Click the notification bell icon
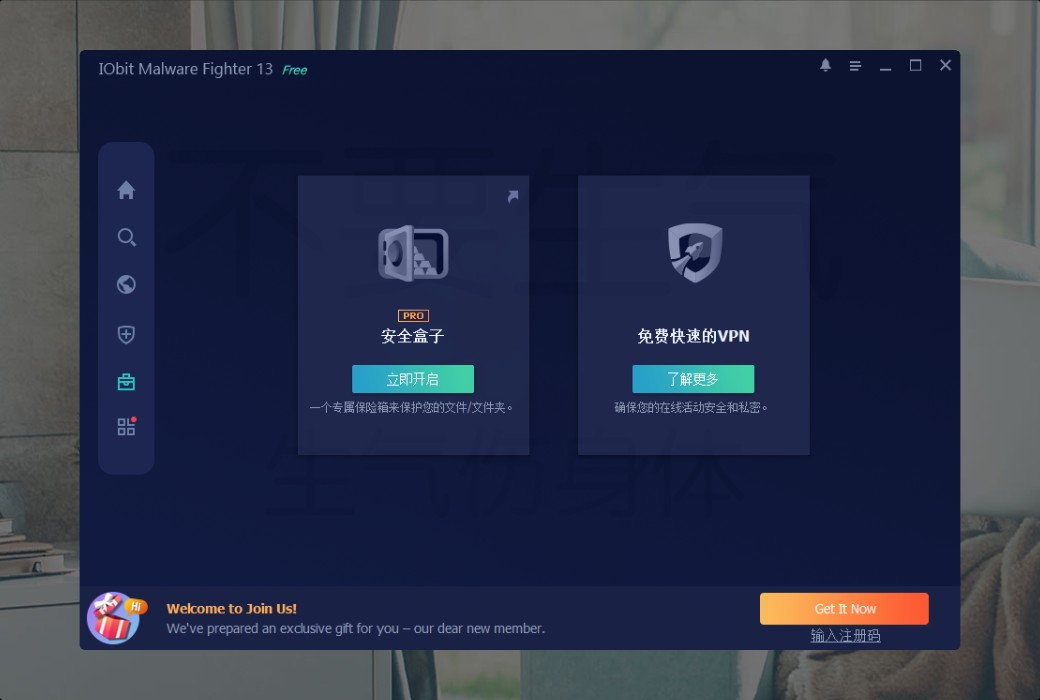The width and height of the screenshot is (1040, 700). coord(825,65)
